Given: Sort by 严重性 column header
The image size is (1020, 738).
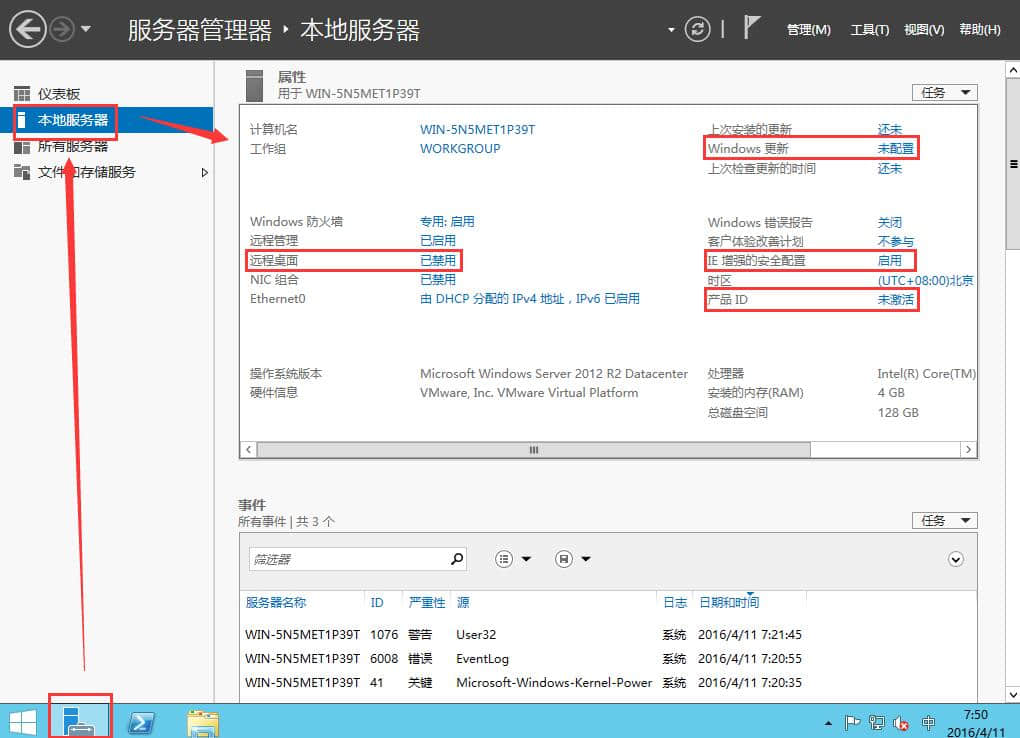Looking at the screenshot, I should 427,603.
